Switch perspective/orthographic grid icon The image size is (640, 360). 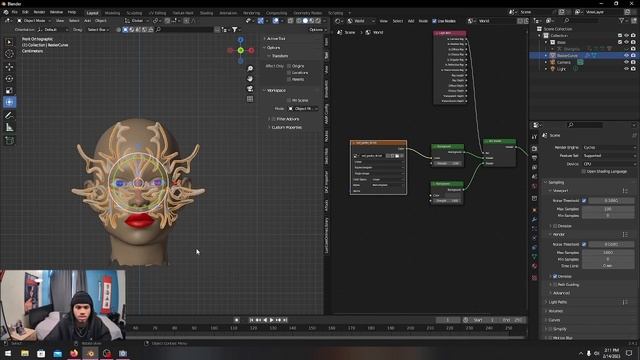point(250,99)
